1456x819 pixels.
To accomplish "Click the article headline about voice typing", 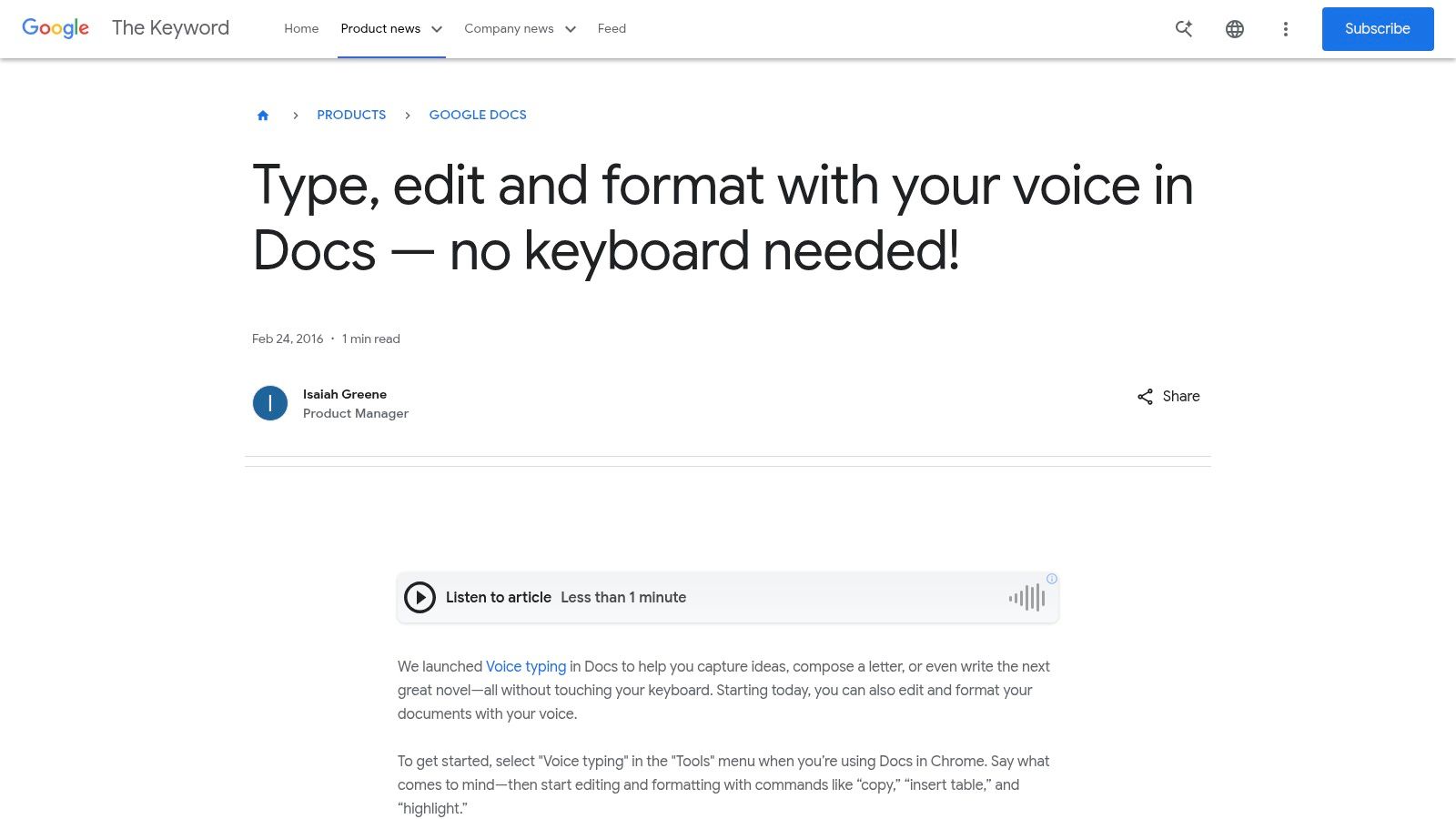I will 723,218.
